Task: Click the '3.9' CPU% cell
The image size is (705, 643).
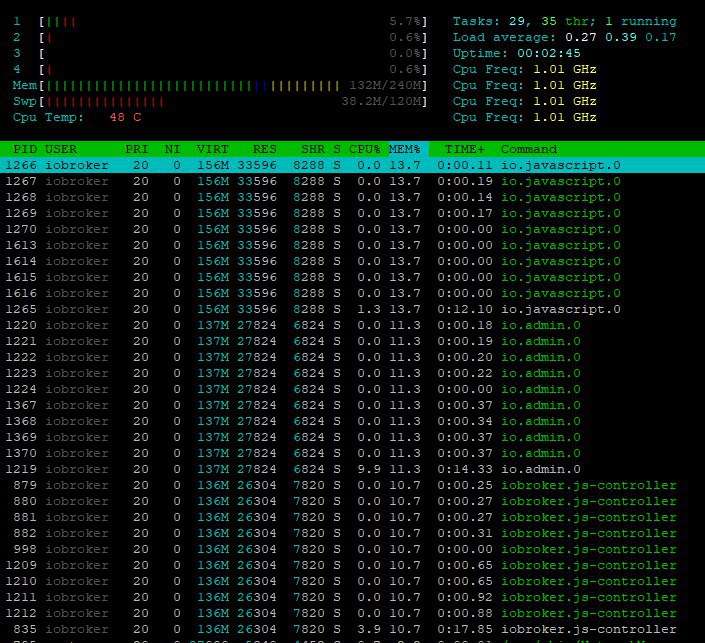Action: 369,630
